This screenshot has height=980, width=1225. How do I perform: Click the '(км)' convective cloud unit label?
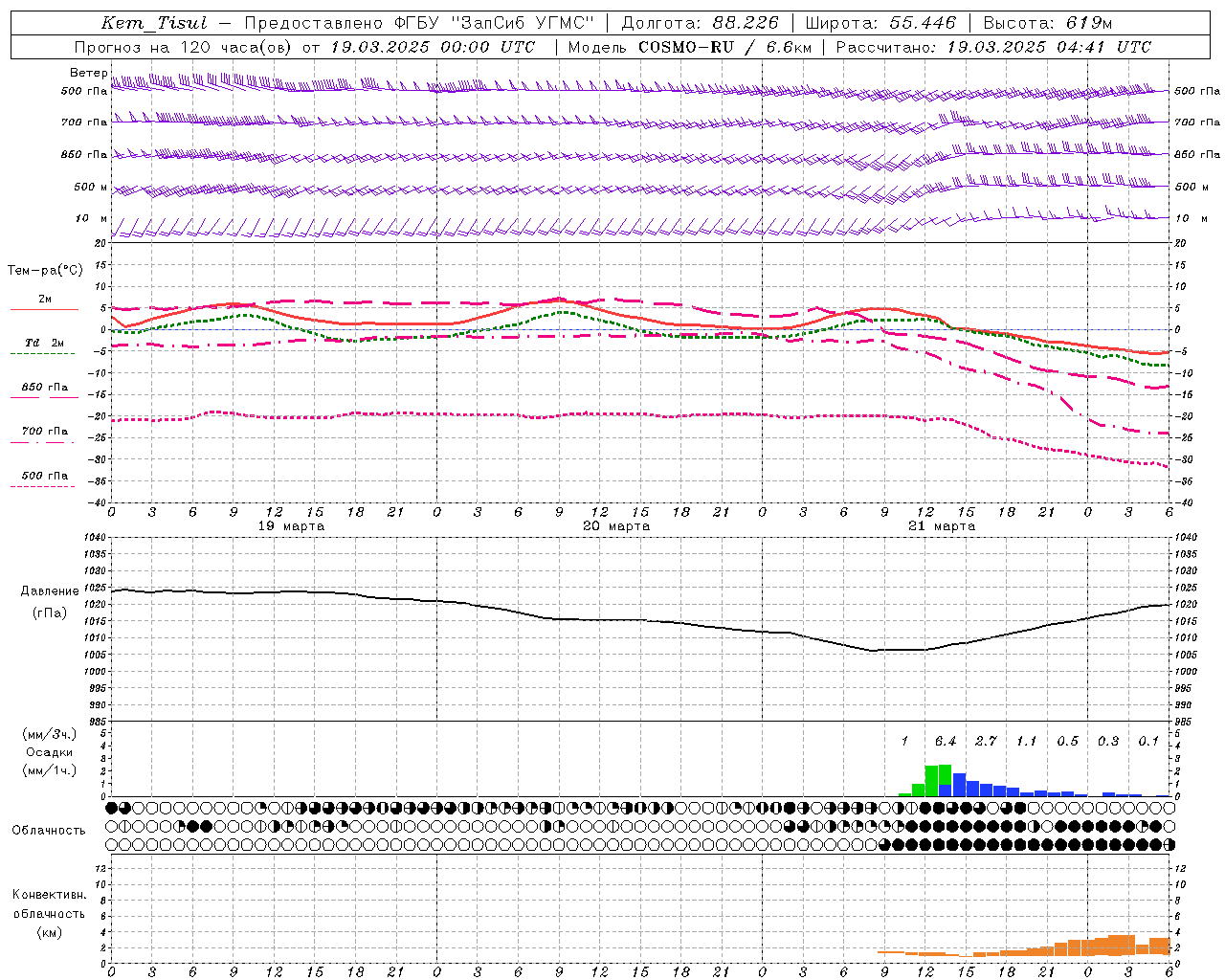49,932
